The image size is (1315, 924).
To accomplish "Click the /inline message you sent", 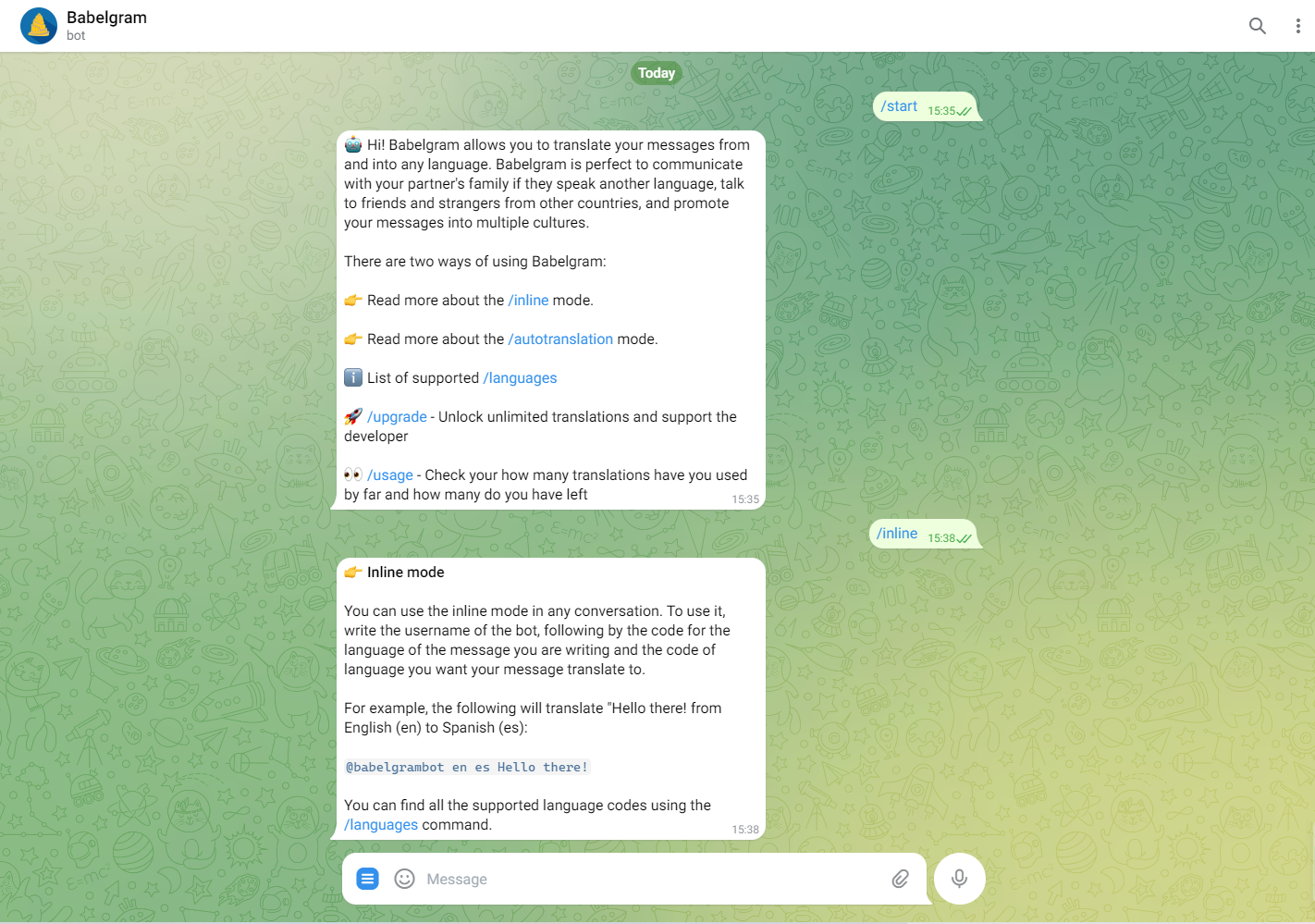I will pyautogui.click(x=896, y=533).
